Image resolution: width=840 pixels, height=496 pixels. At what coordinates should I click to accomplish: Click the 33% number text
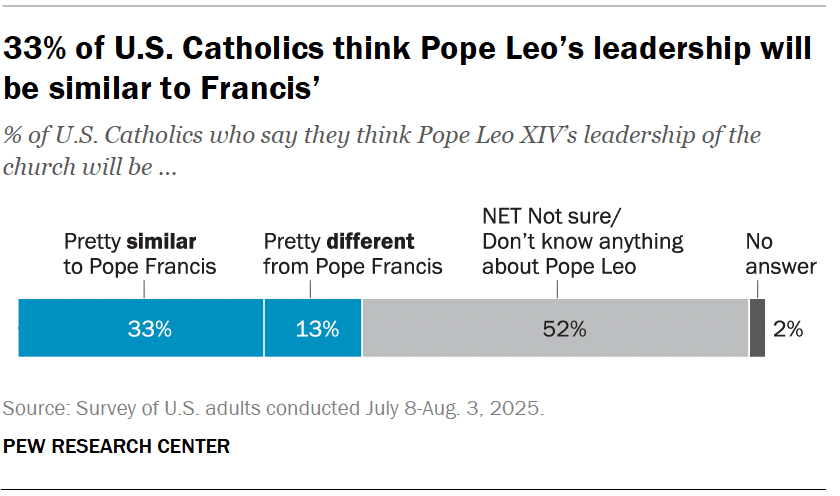(149, 329)
